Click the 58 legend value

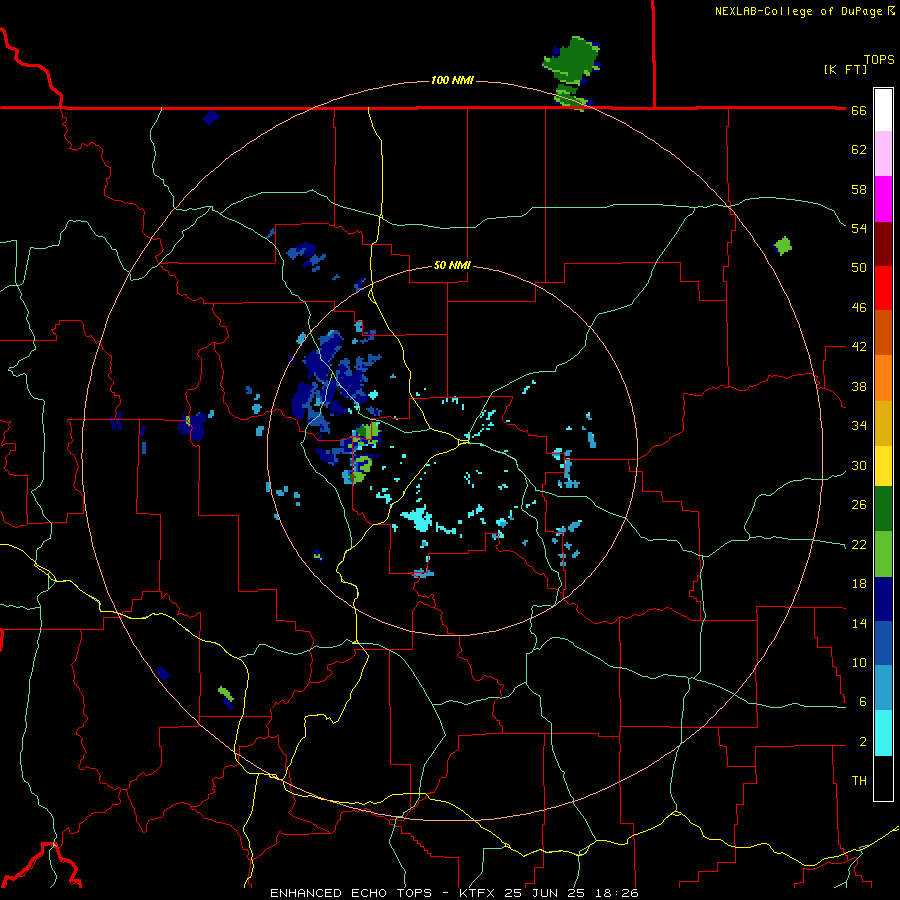859,189
